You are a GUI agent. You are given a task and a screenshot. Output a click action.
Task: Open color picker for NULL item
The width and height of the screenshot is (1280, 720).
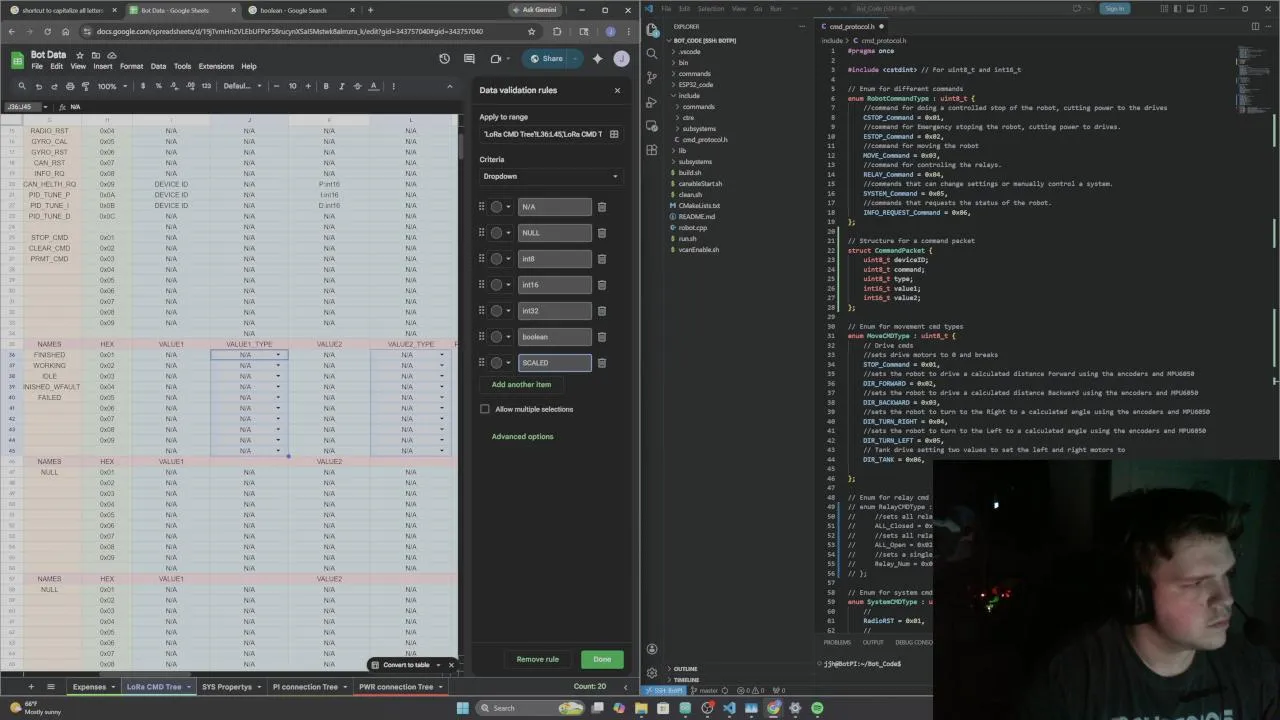point(500,233)
